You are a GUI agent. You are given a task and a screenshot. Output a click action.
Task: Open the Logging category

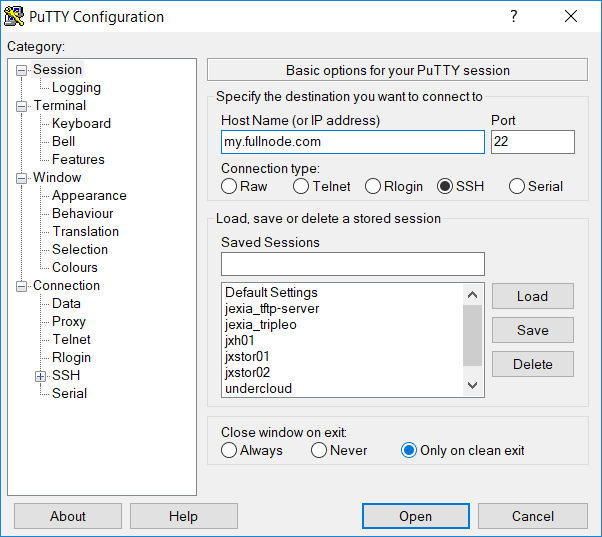coord(76,88)
